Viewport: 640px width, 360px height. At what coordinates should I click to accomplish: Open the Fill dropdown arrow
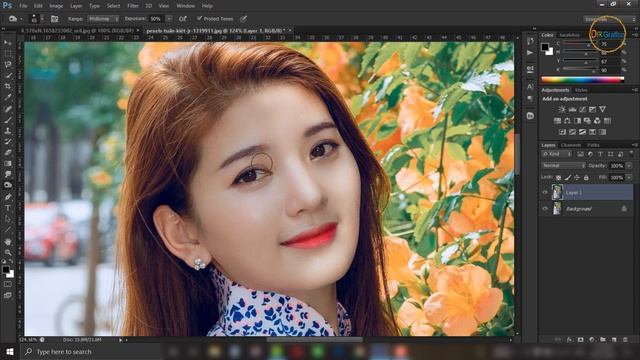click(629, 178)
